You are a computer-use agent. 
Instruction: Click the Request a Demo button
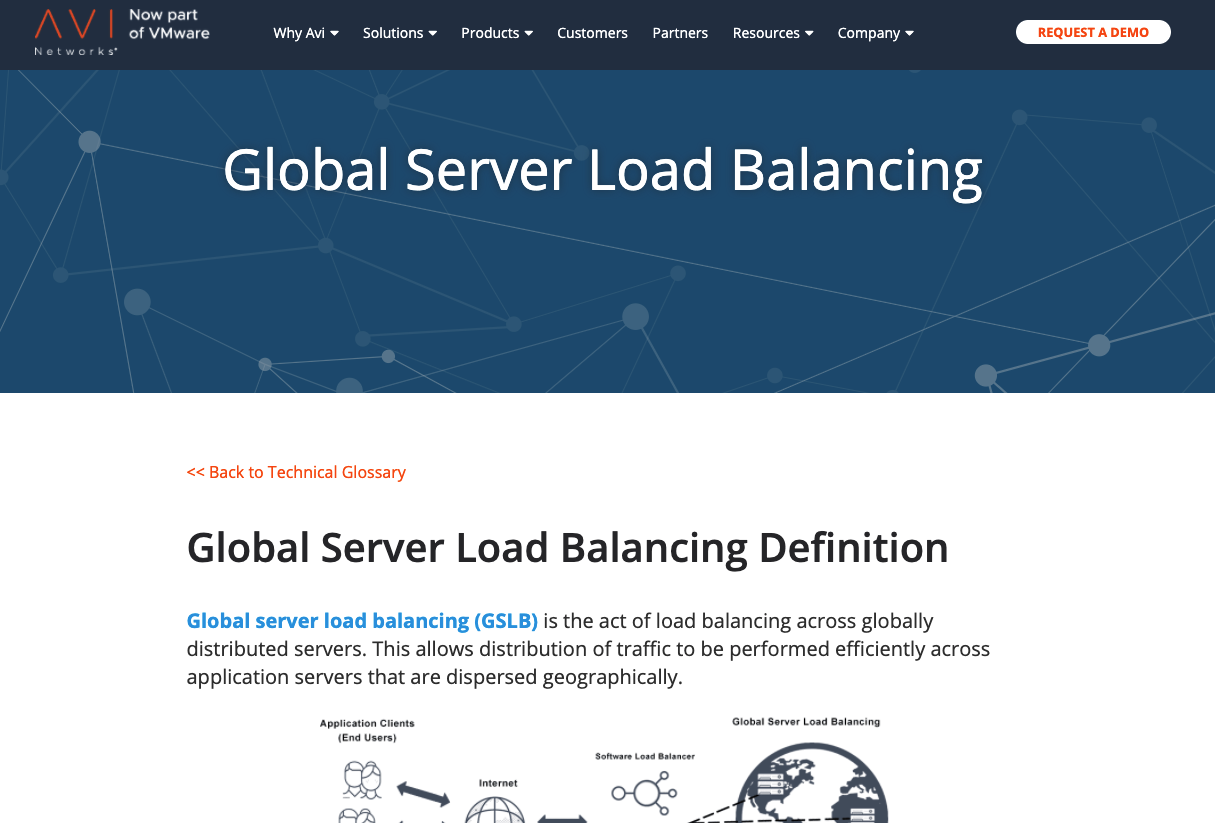pyautogui.click(x=1093, y=32)
